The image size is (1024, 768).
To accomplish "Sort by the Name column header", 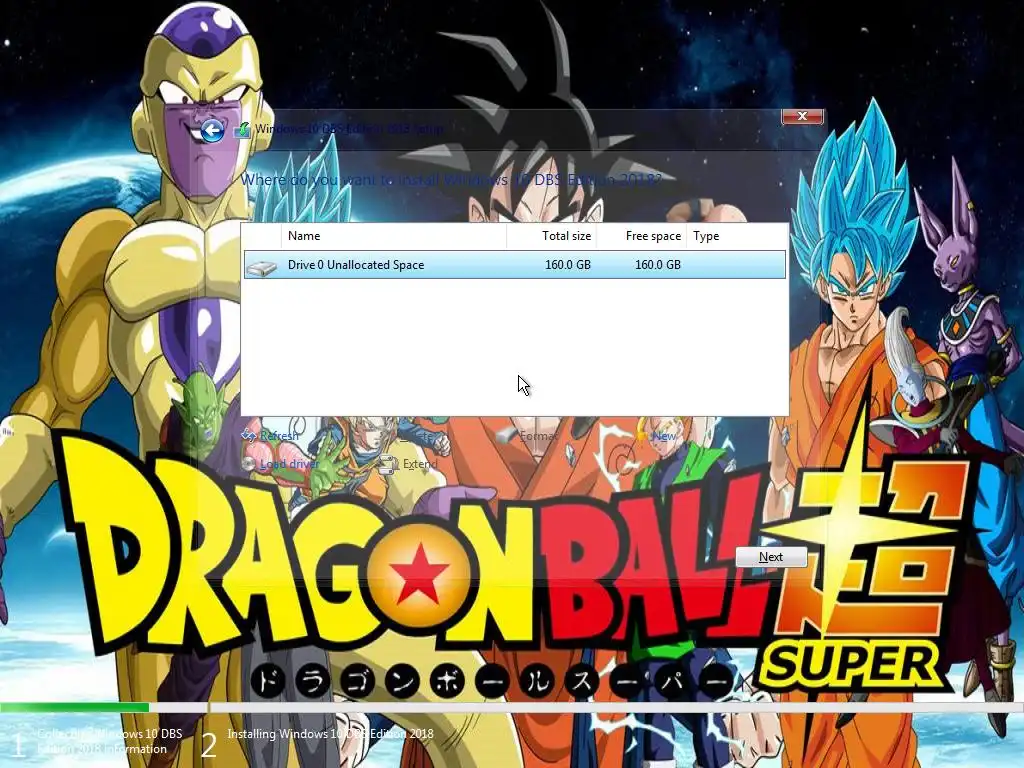I will (x=394, y=236).
